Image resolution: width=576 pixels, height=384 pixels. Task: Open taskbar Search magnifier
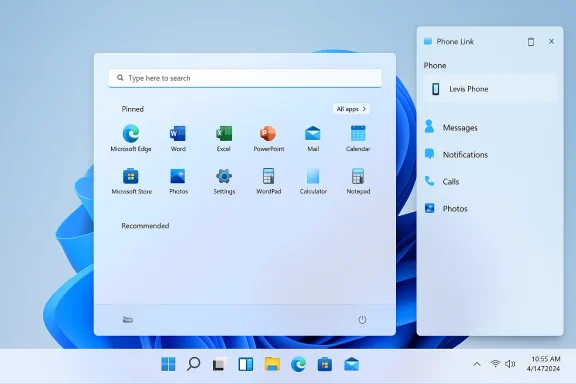coord(193,364)
